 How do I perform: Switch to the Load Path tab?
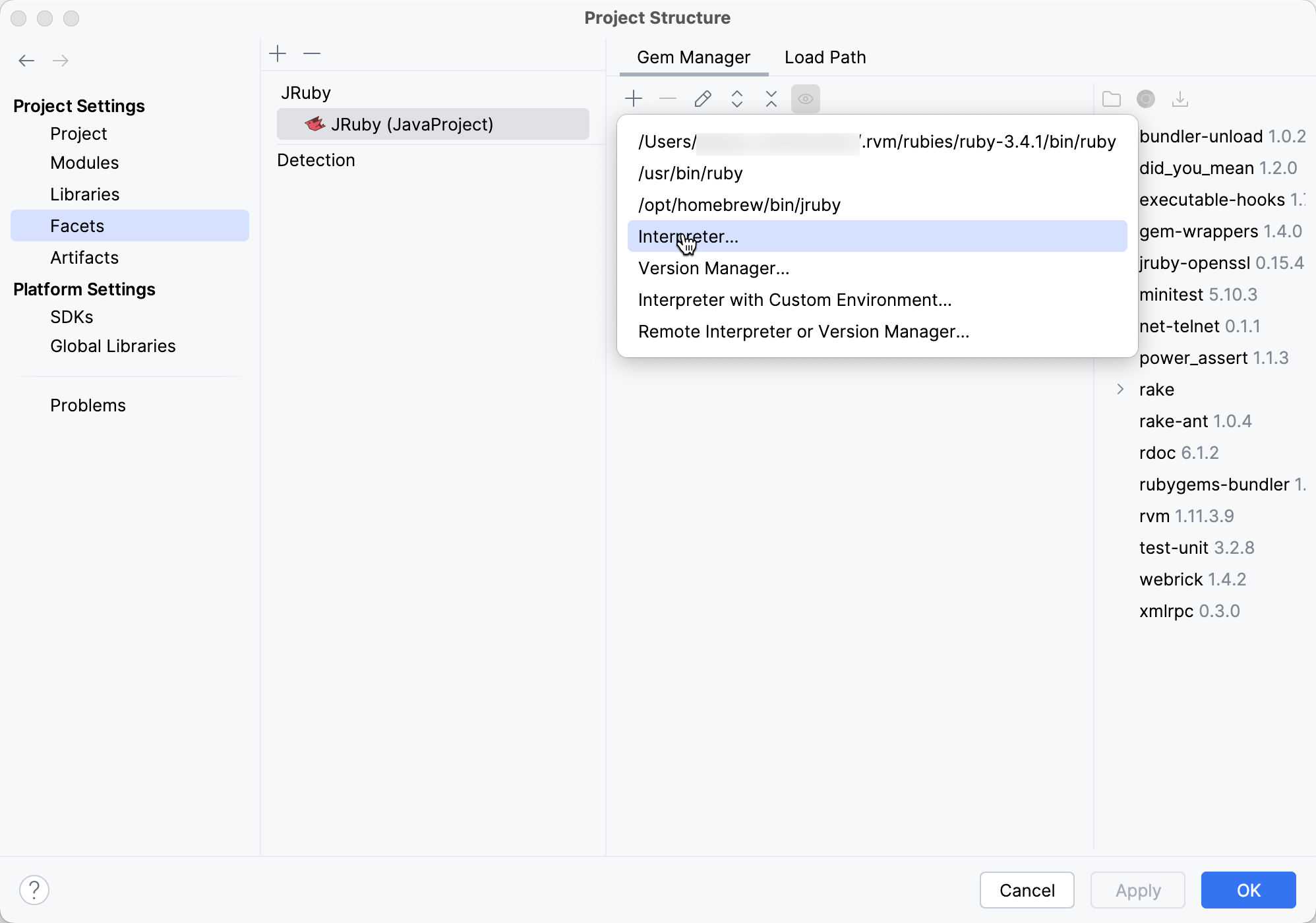824,57
